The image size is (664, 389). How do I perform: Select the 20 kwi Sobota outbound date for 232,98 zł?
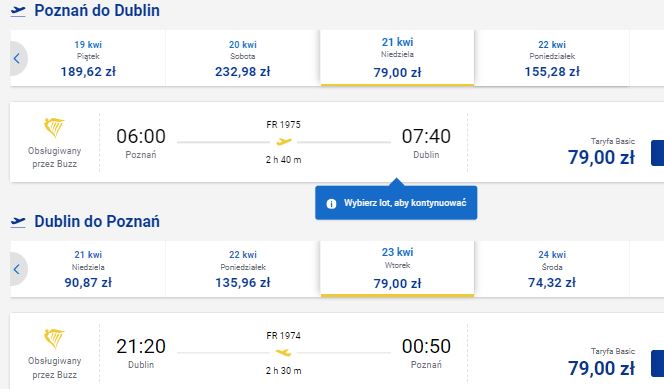tap(243, 58)
